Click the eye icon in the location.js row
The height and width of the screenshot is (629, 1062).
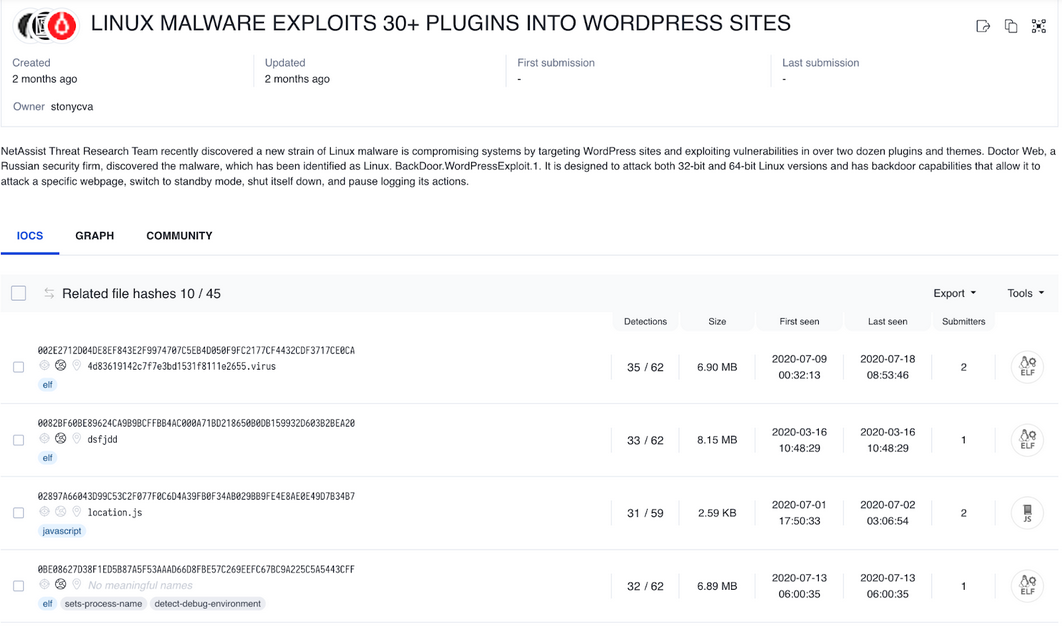point(44,512)
